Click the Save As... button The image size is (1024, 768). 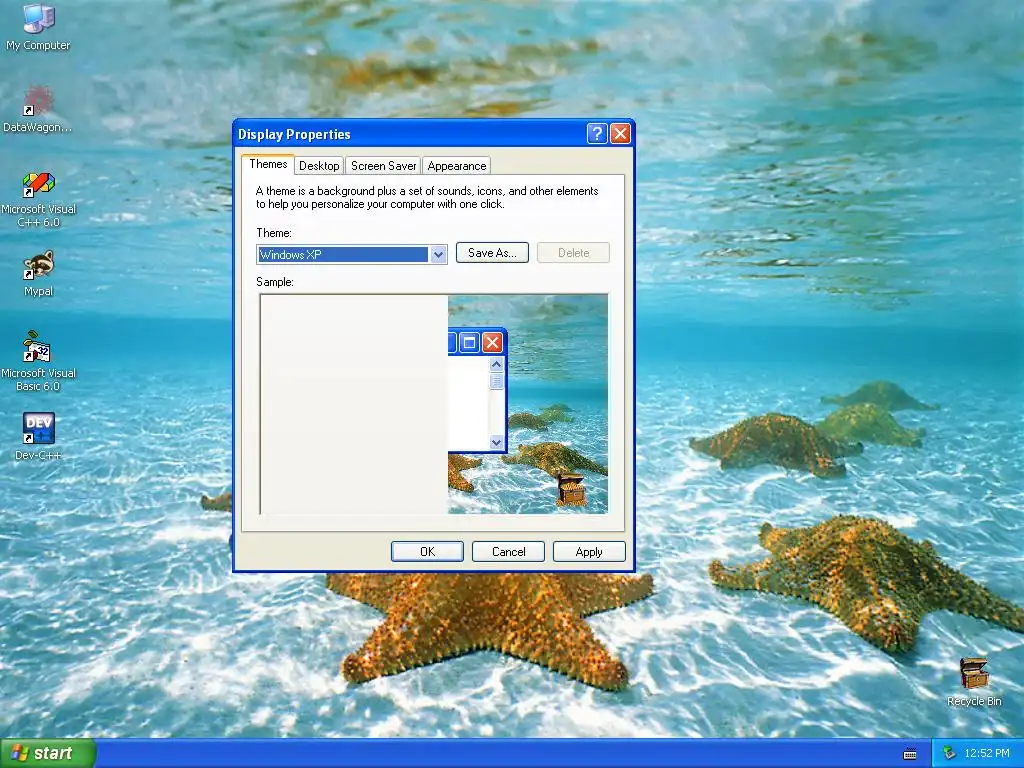pyautogui.click(x=492, y=253)
